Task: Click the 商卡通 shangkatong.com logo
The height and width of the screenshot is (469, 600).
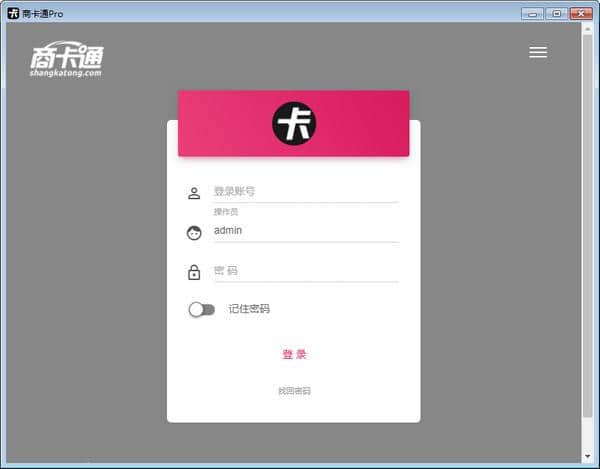Action: coord(66,60)
